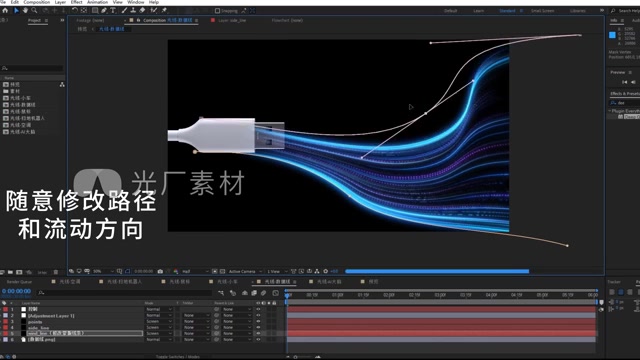
Task: Open the resolution Half dropdown
Action: pos(195,271)
